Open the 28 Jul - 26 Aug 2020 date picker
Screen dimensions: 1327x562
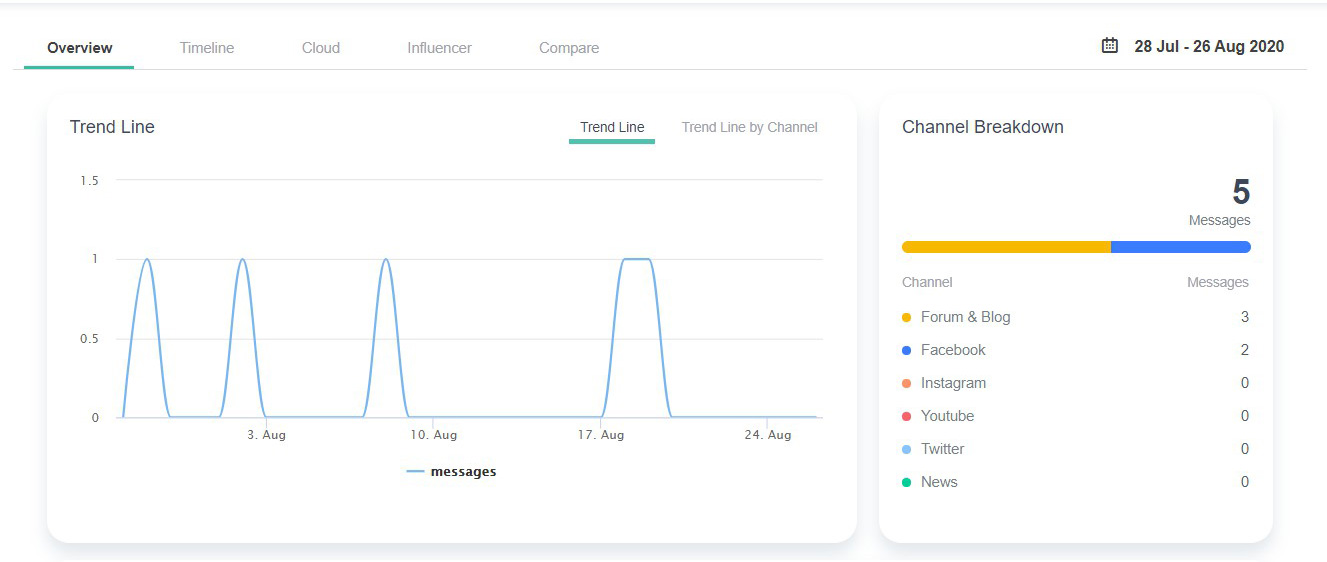[1208, 47]
